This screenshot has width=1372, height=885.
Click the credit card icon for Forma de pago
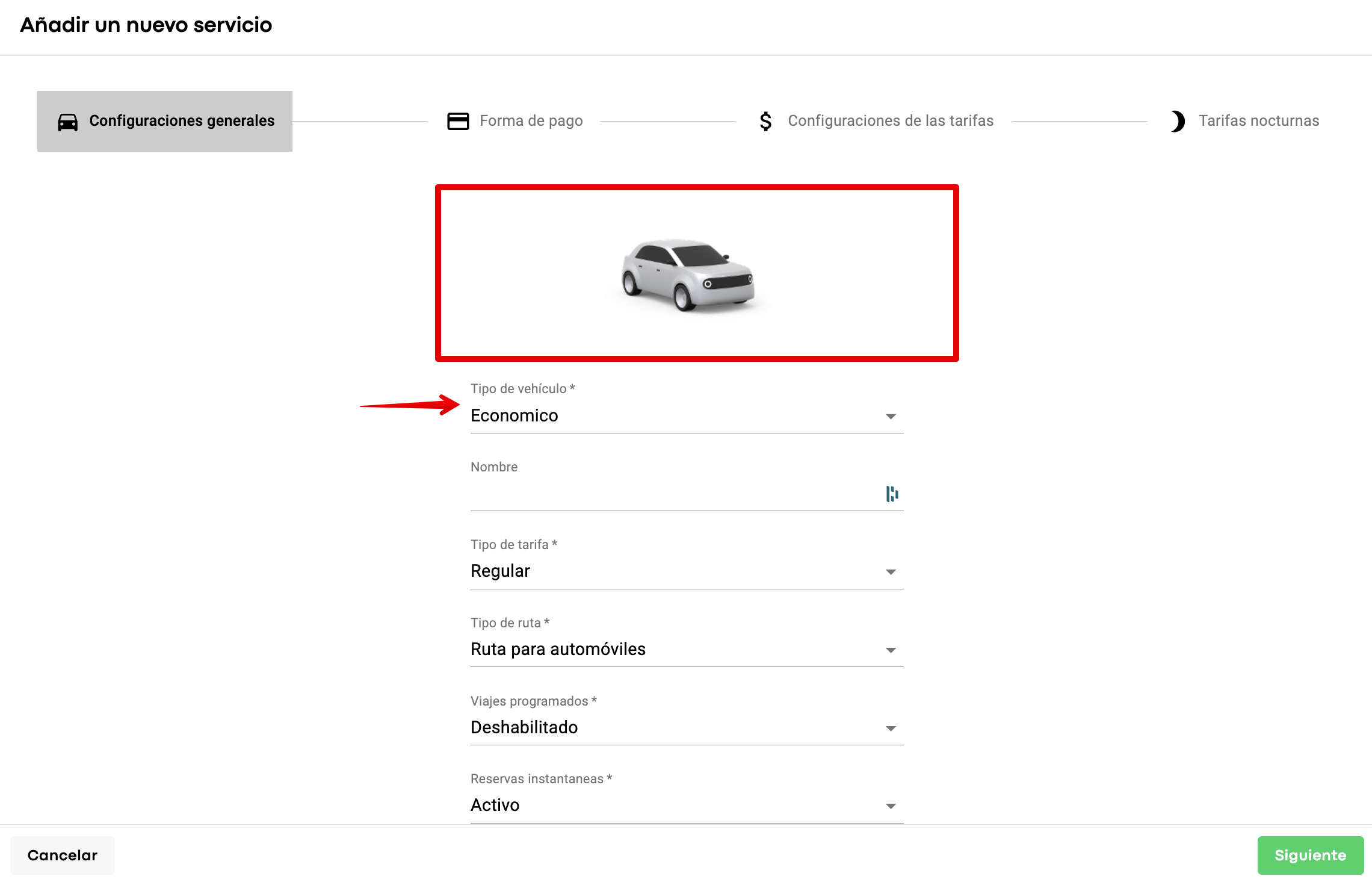458,121
